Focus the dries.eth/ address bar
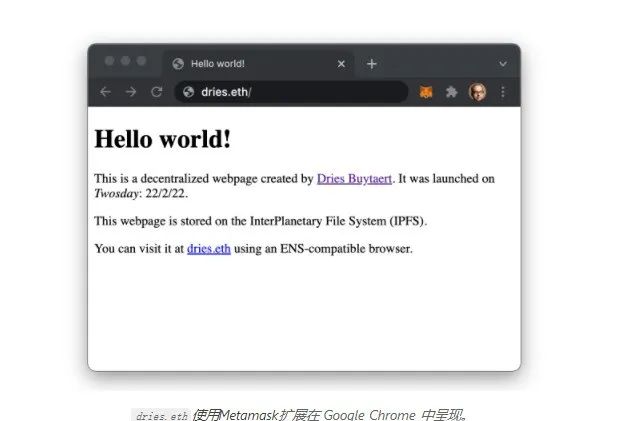 coord(291,92)
